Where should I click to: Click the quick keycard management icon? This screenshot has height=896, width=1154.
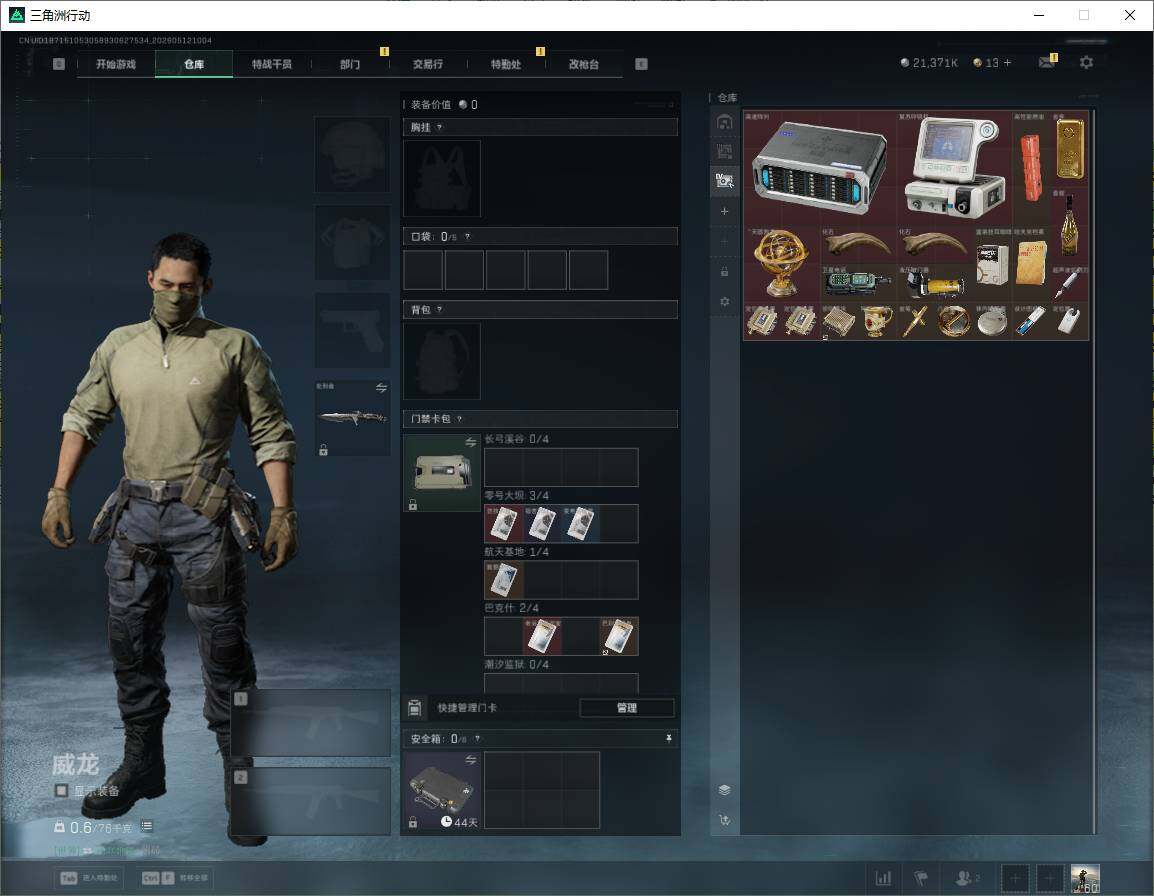coord(414,708)
